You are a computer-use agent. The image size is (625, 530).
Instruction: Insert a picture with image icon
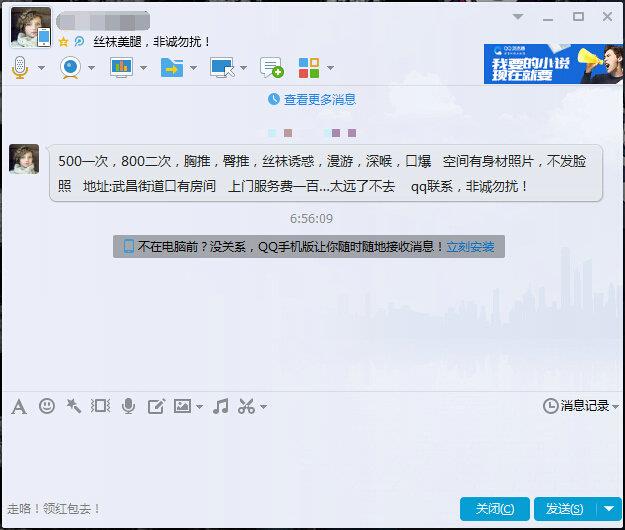tap(183, 406)
